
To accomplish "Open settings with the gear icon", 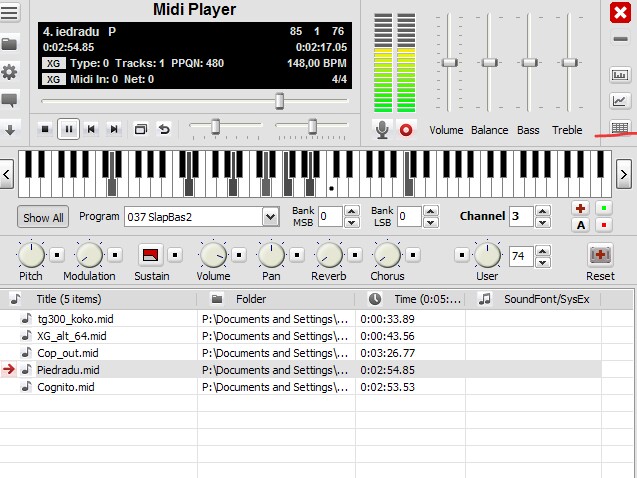I will point(9,72).
